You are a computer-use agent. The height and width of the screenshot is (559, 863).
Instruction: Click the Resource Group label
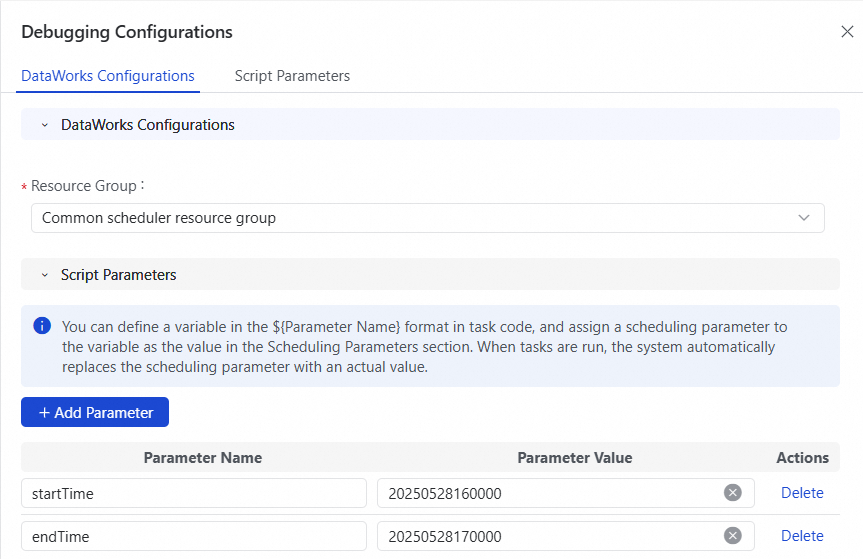coord(84,186)
